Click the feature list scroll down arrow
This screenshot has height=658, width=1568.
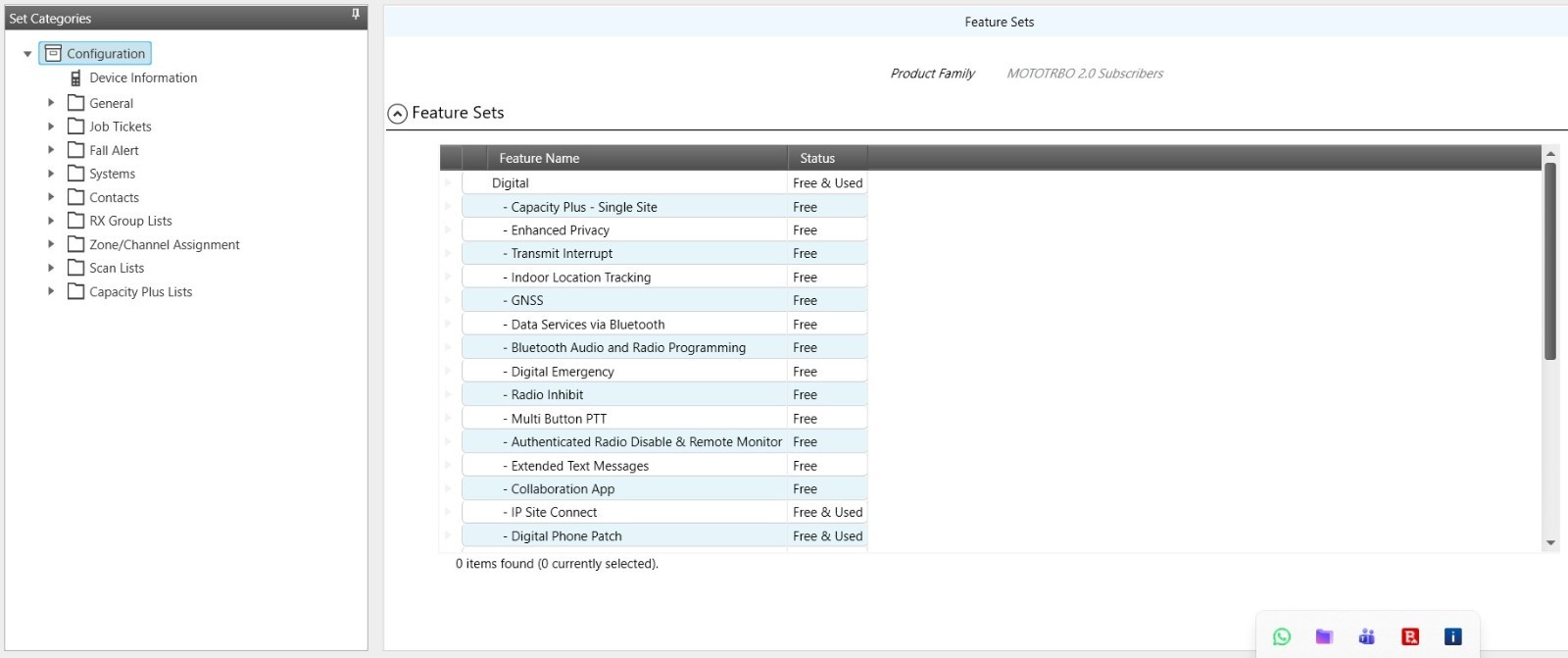tap(1550, 542)
